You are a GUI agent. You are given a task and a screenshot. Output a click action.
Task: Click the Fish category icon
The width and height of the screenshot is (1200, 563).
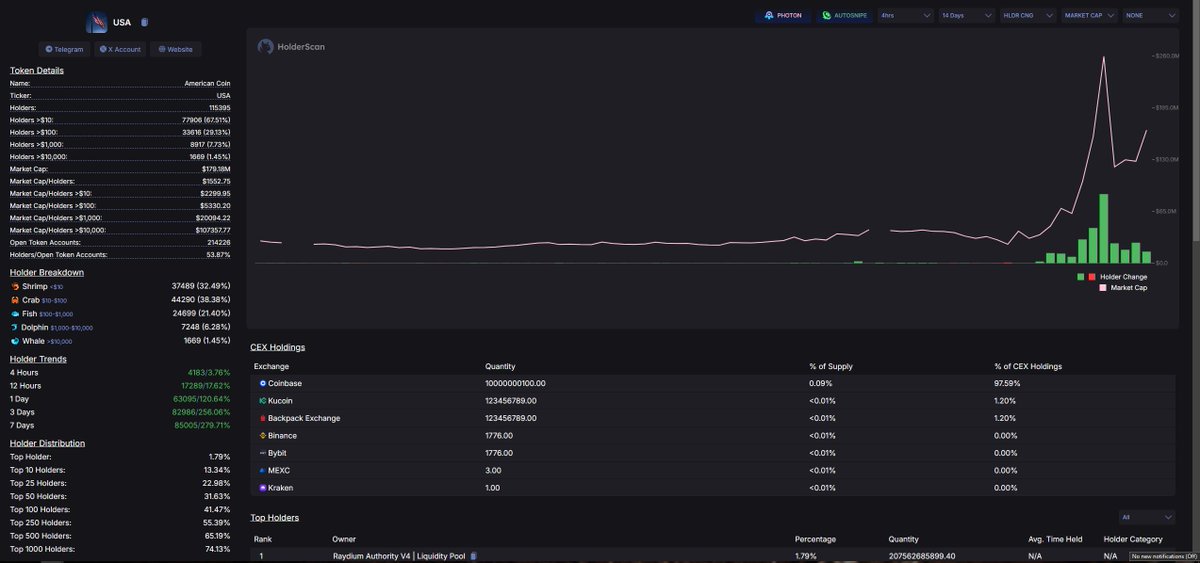(x=15, y=314)
